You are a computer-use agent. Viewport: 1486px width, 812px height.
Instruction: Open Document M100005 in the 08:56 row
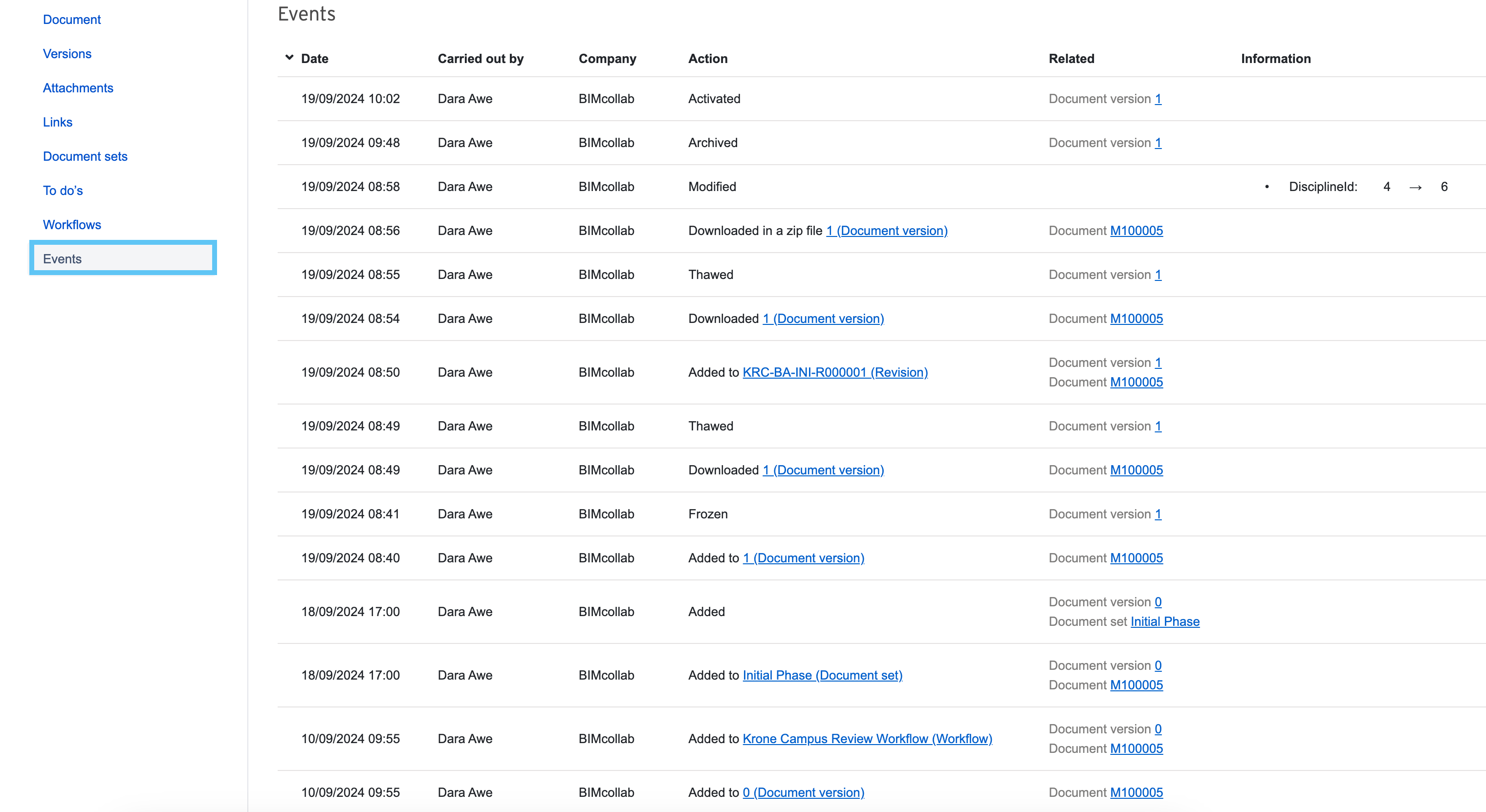tap(1136, 231)
